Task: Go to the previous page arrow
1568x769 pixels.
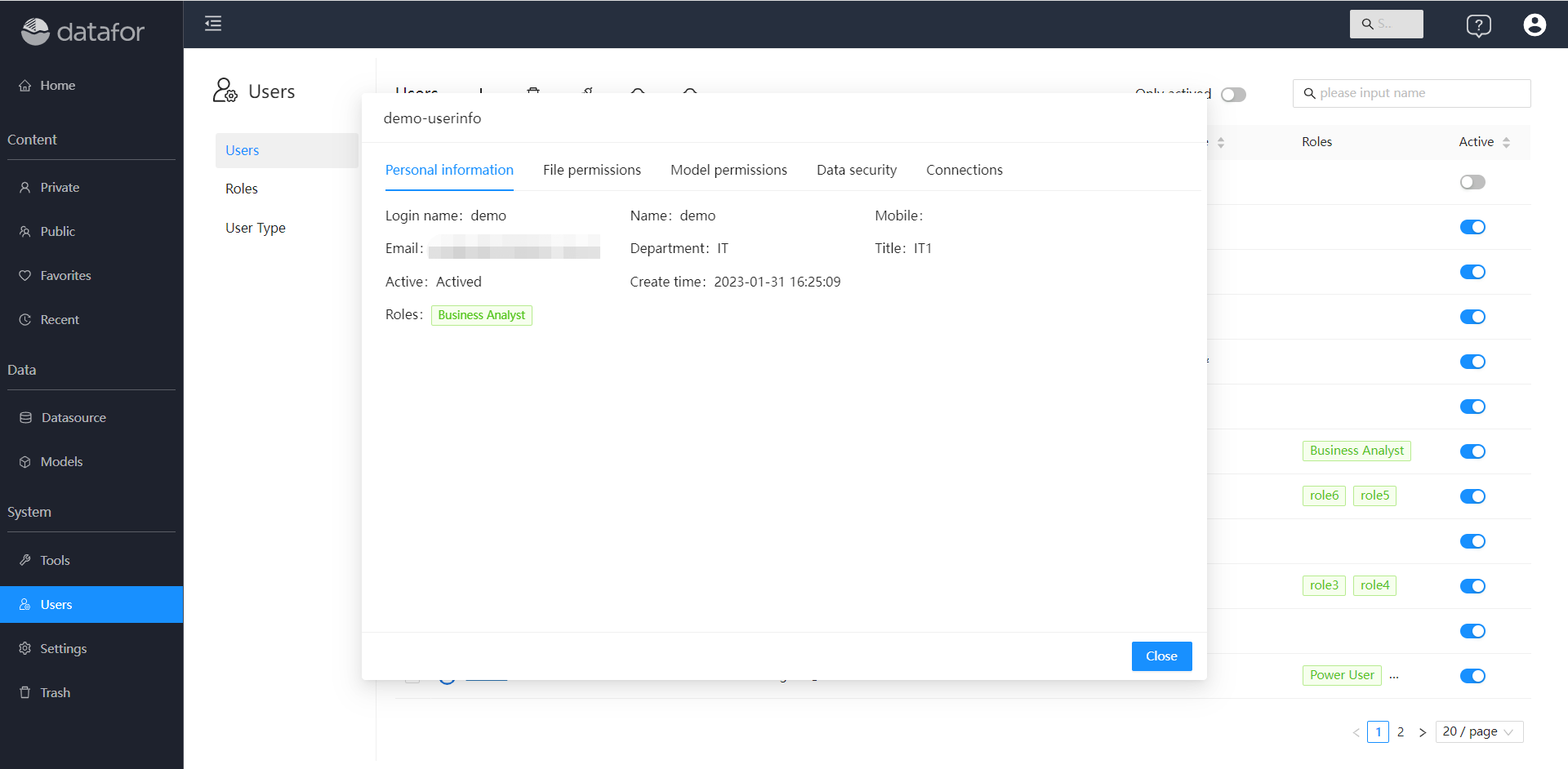Action: click(1356, 732)
